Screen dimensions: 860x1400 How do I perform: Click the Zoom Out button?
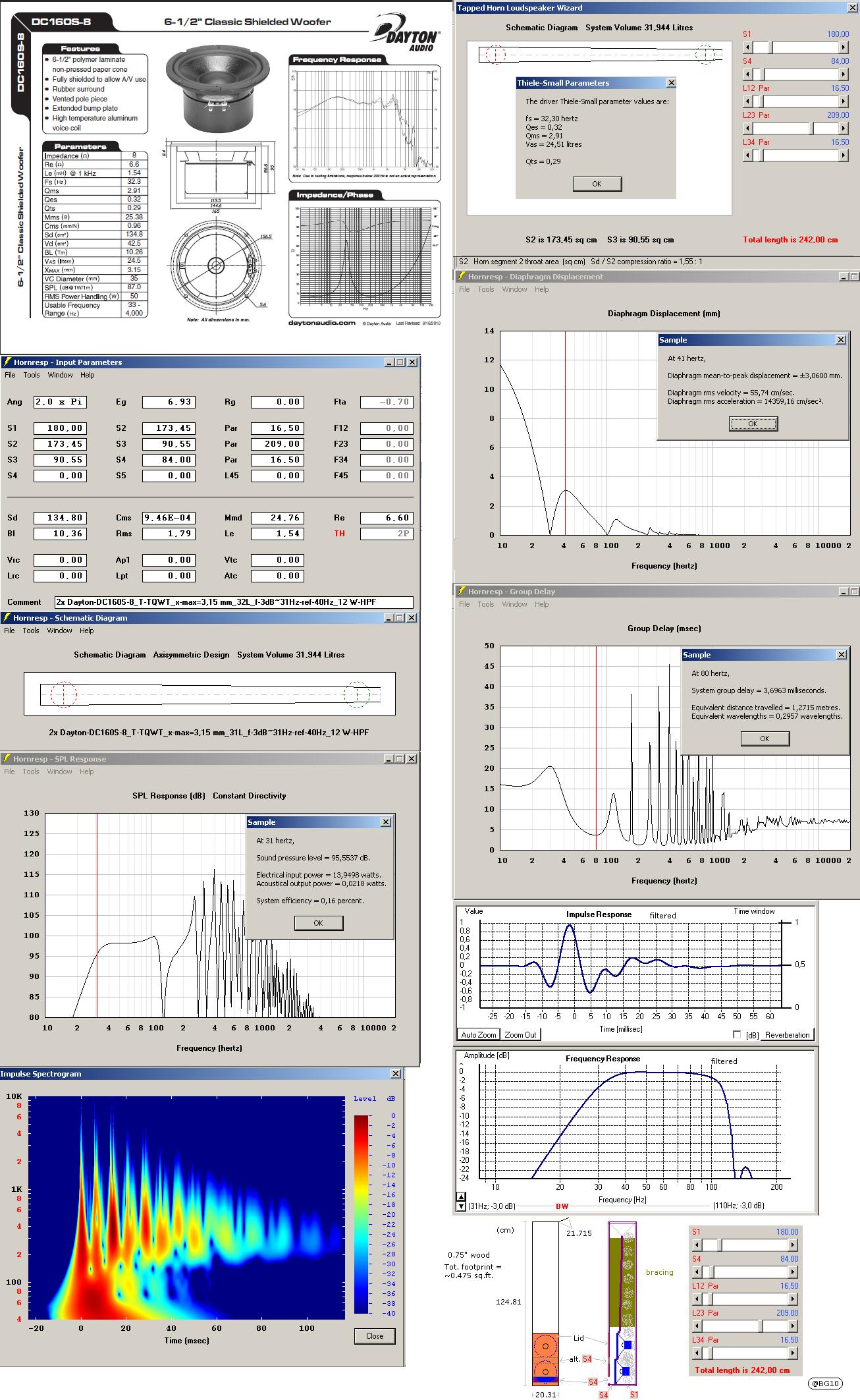tap(521, 1034)
